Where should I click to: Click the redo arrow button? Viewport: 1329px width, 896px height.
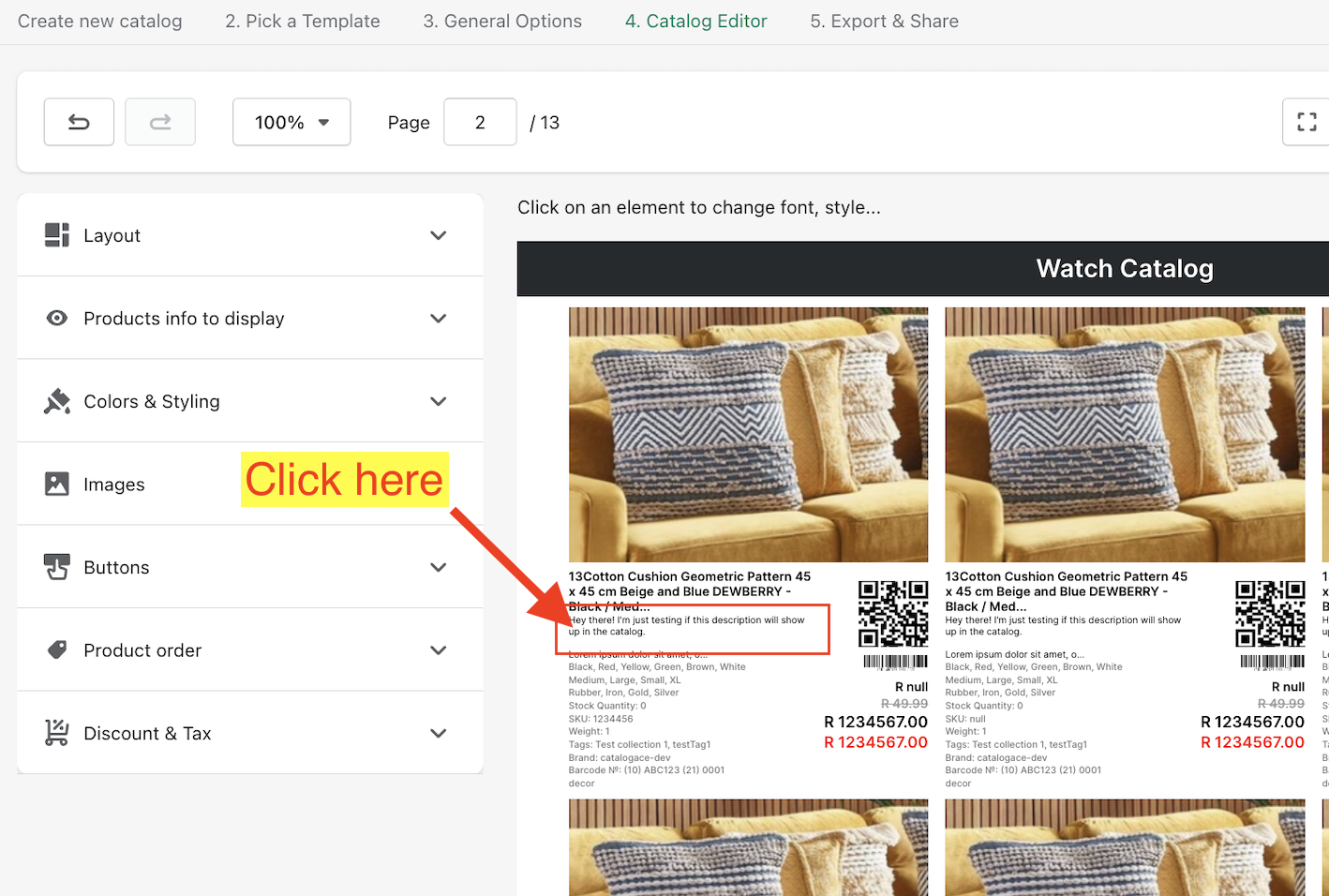coord(160,122)
